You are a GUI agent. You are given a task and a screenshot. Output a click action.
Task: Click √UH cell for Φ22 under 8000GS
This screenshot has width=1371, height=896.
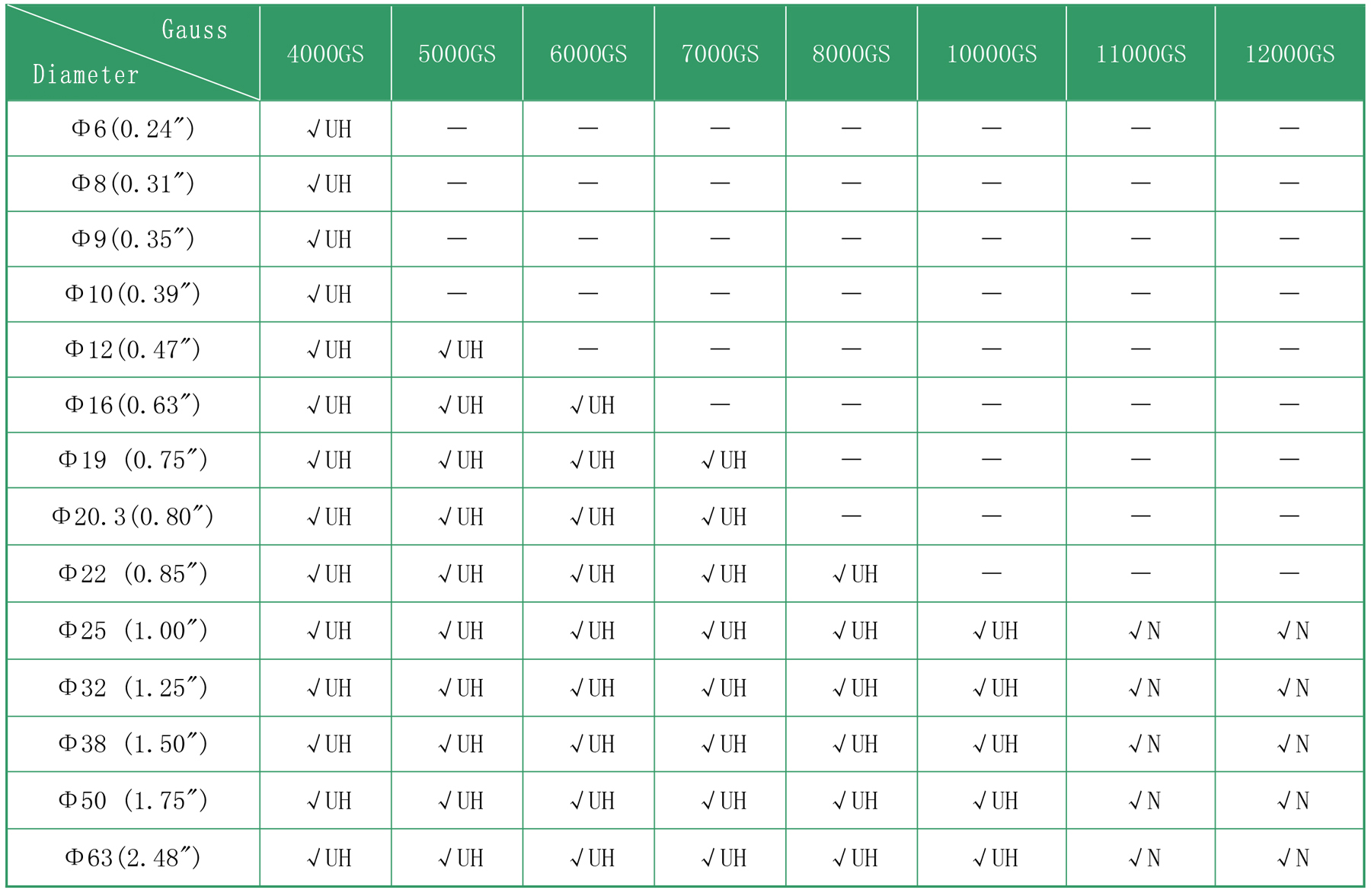point(855,574)
